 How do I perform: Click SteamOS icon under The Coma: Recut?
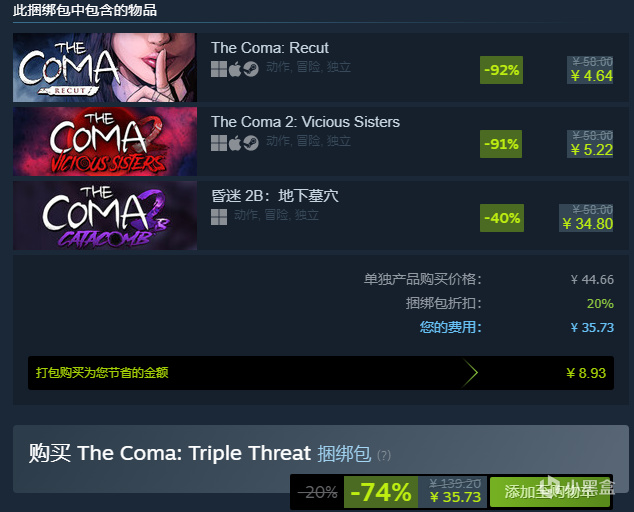coord(251,69)
